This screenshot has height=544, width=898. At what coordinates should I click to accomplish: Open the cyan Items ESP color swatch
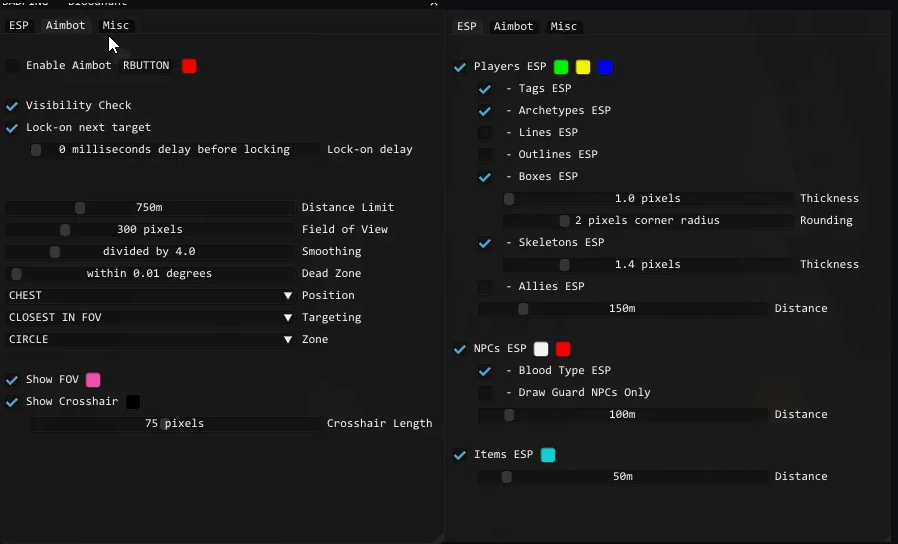(548, 455)
